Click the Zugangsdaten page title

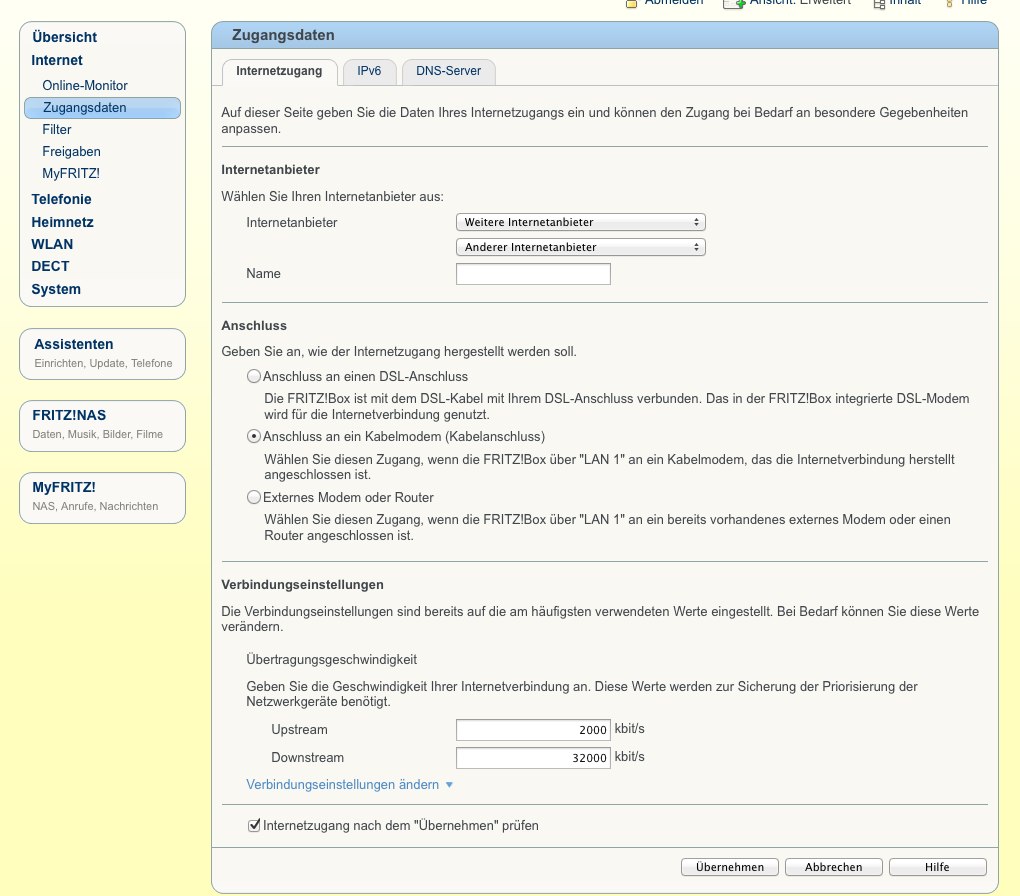tap(283, 35)
